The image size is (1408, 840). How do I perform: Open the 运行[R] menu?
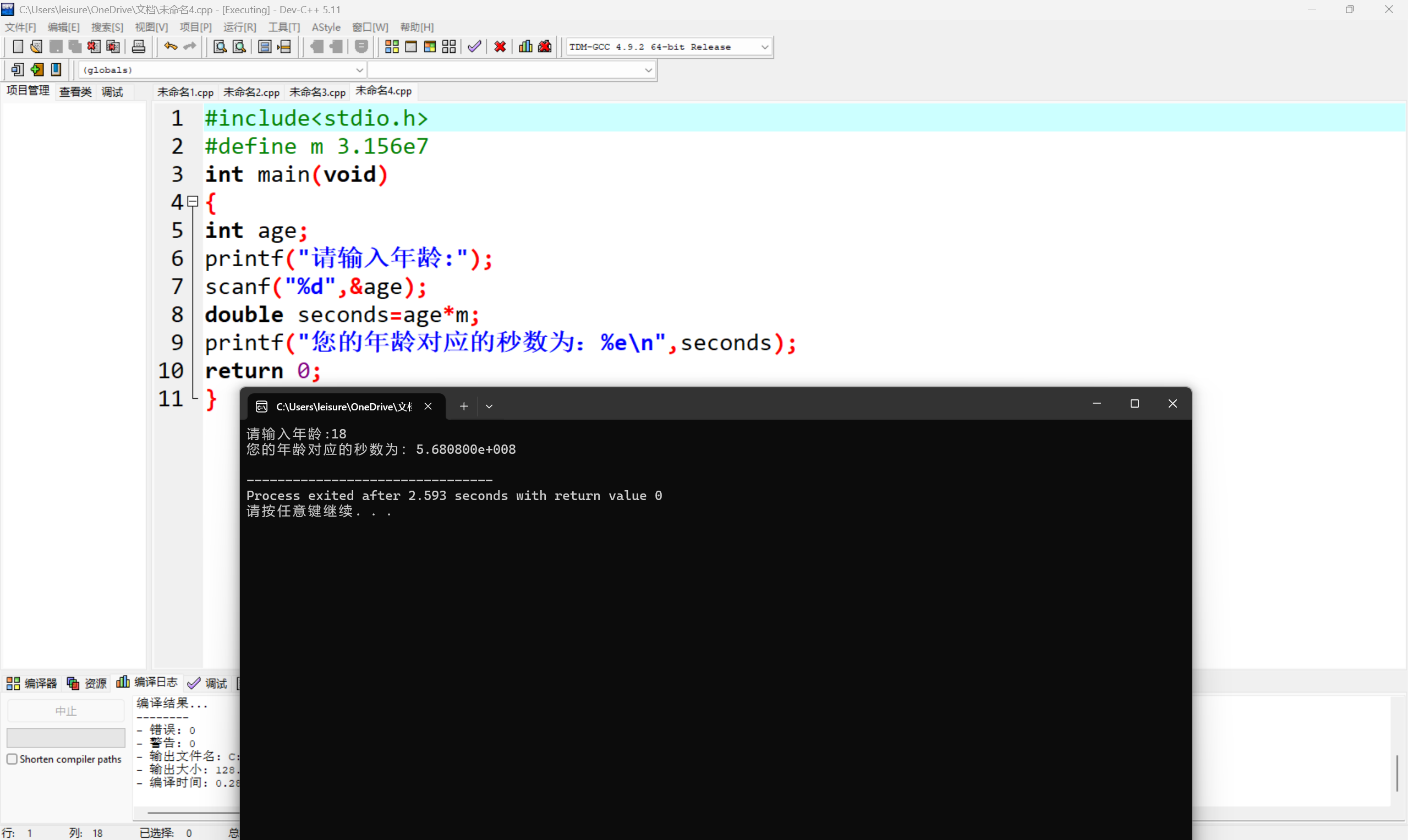tap(239, 27)
